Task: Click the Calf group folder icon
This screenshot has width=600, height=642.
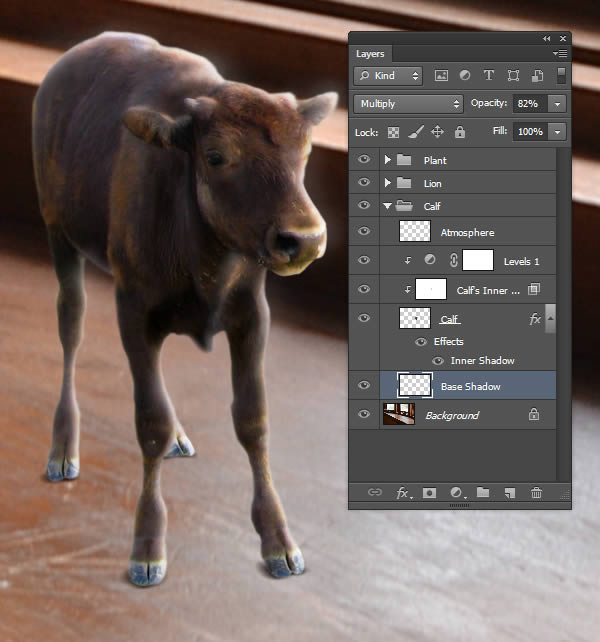Action: [404, 206]
